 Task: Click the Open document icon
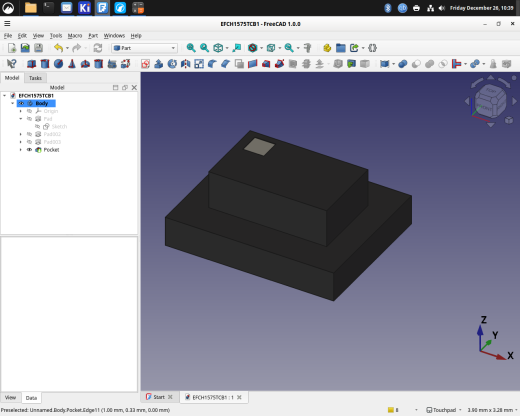tap(25, 48)
